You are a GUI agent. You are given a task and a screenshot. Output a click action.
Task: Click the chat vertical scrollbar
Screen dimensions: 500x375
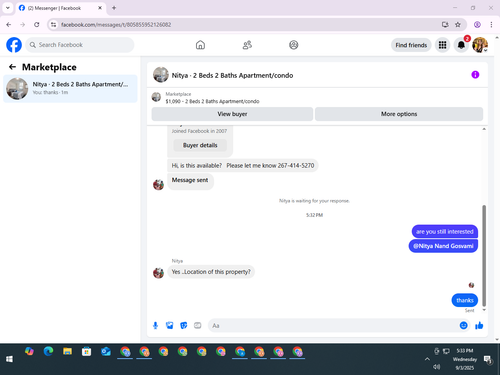[x=484, y=256]
